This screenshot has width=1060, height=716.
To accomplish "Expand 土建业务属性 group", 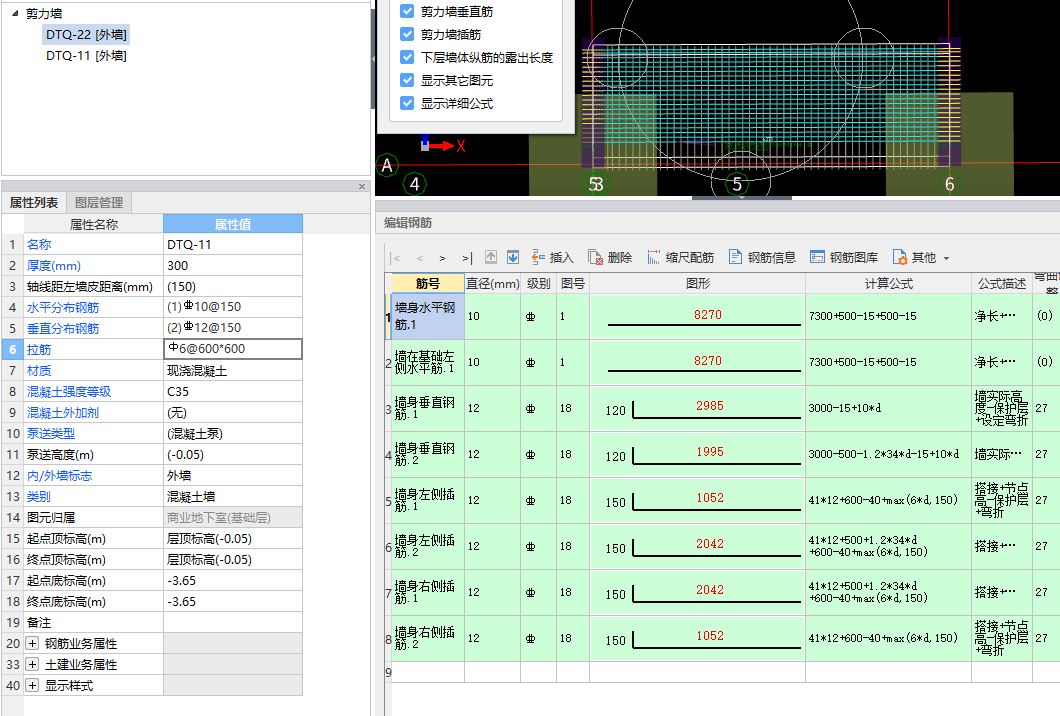I will 32,664.
